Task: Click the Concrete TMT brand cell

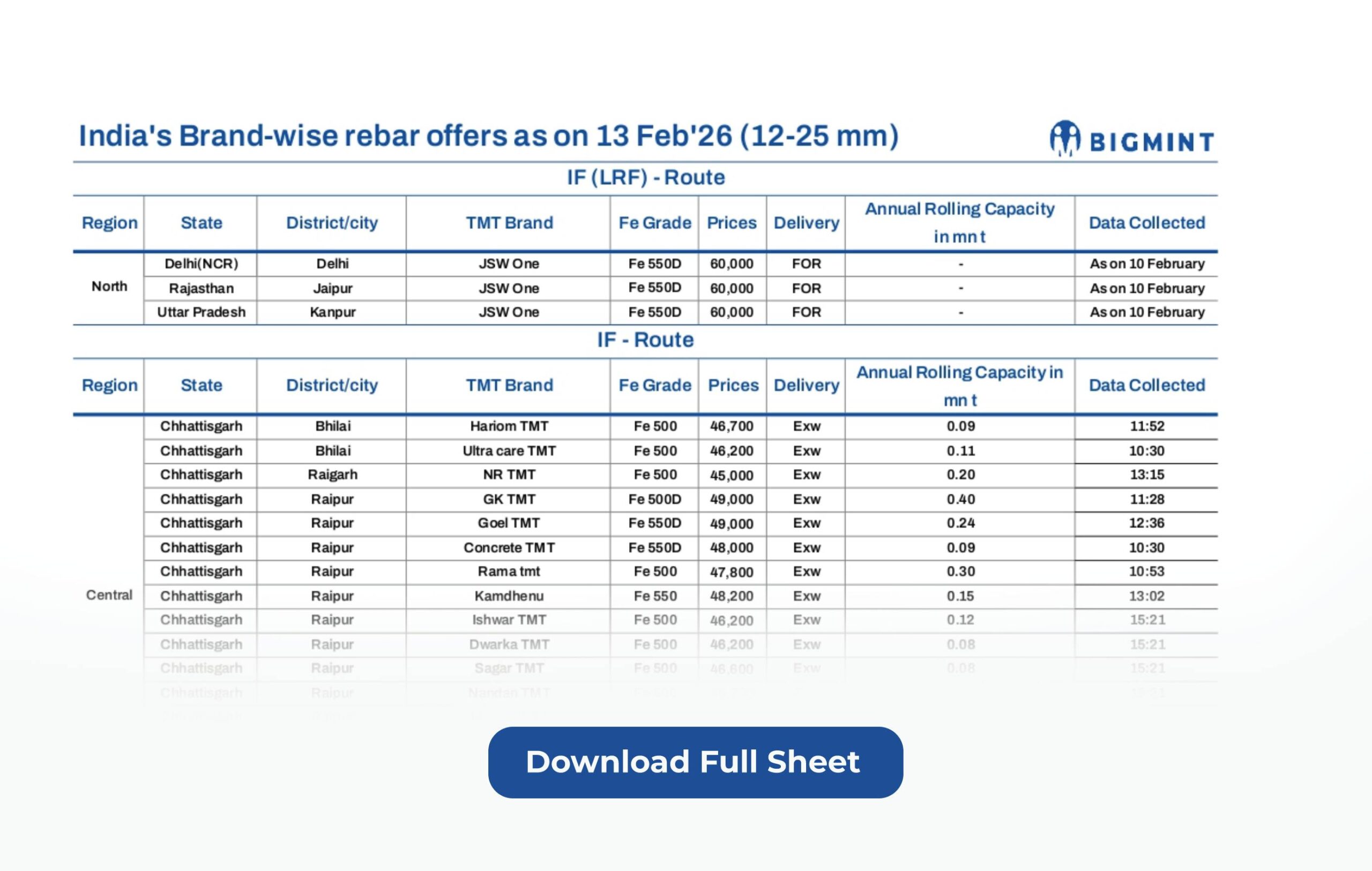Action: 508,547
